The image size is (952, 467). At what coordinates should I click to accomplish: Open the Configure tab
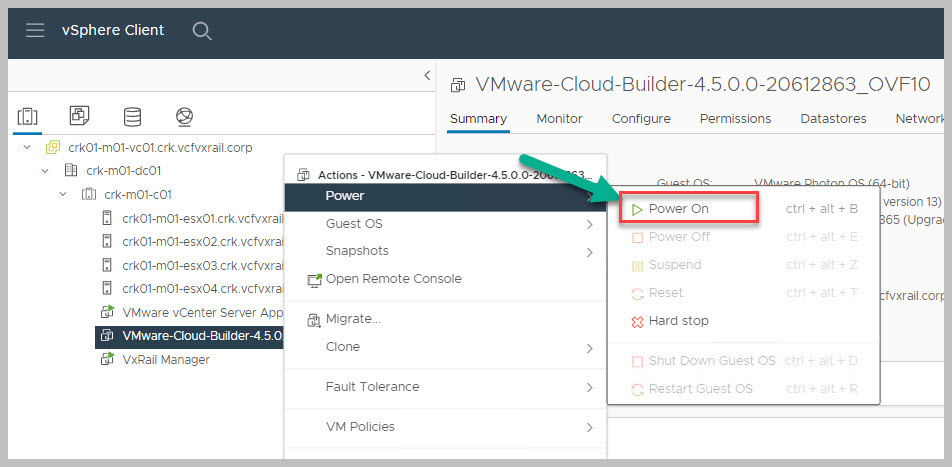coord(641,119)
